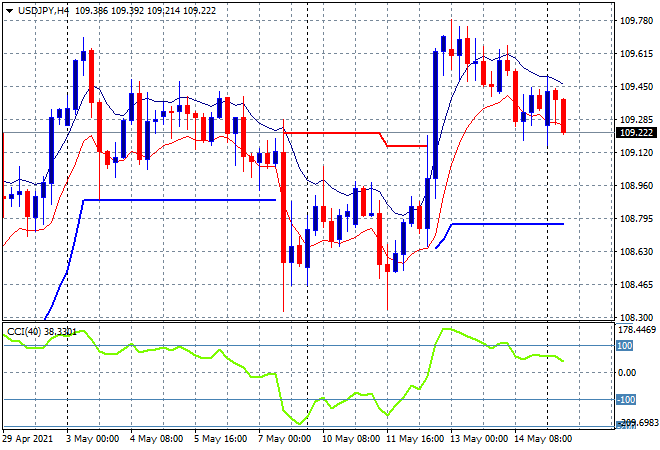The height and width of the screenshot is (450, 660).
Task: Click the 14 May 08:00 time label
Action: tap(543, 439)
